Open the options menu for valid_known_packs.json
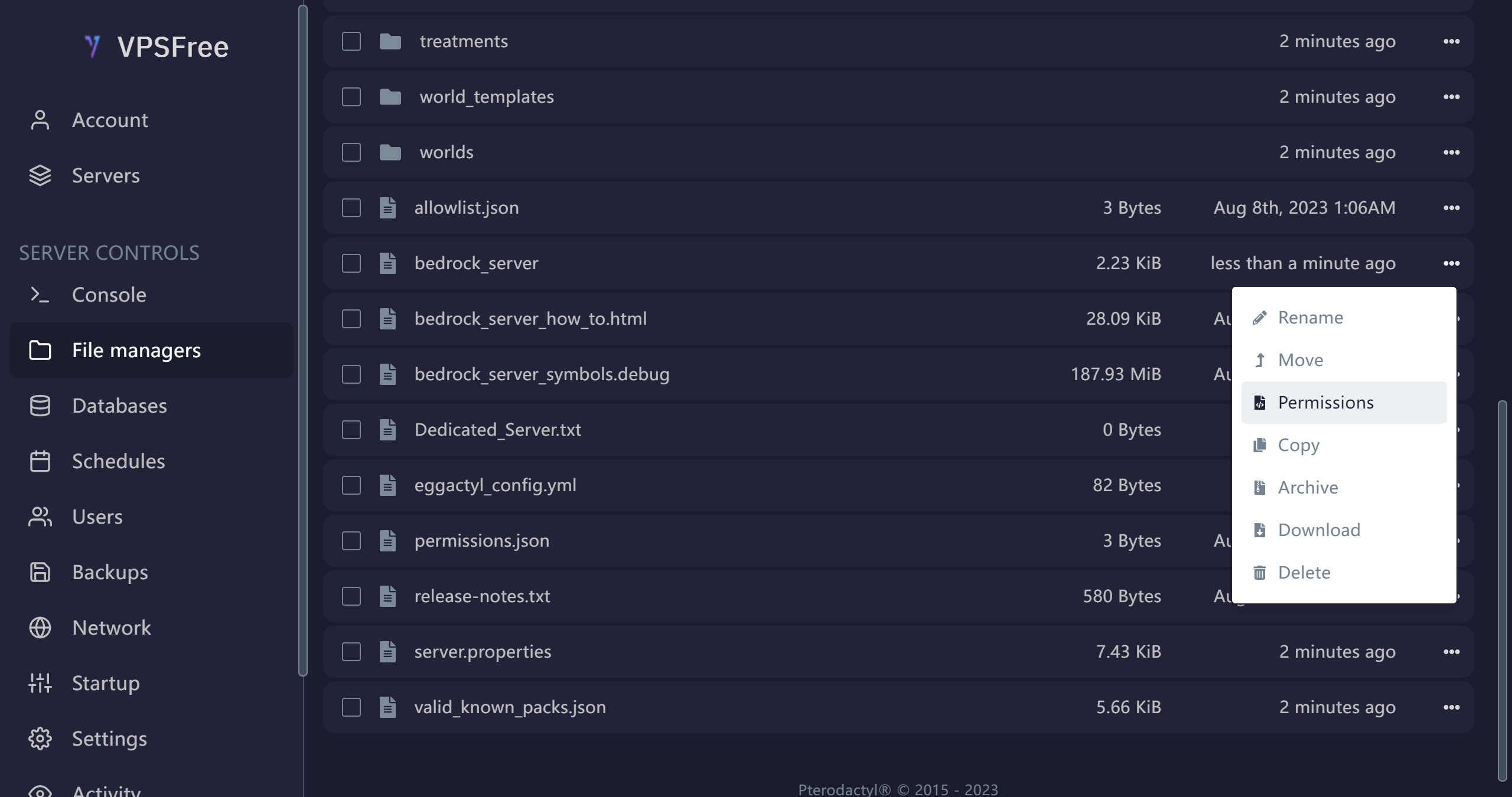1512x797 pixels. click(x=1451, y=707)
